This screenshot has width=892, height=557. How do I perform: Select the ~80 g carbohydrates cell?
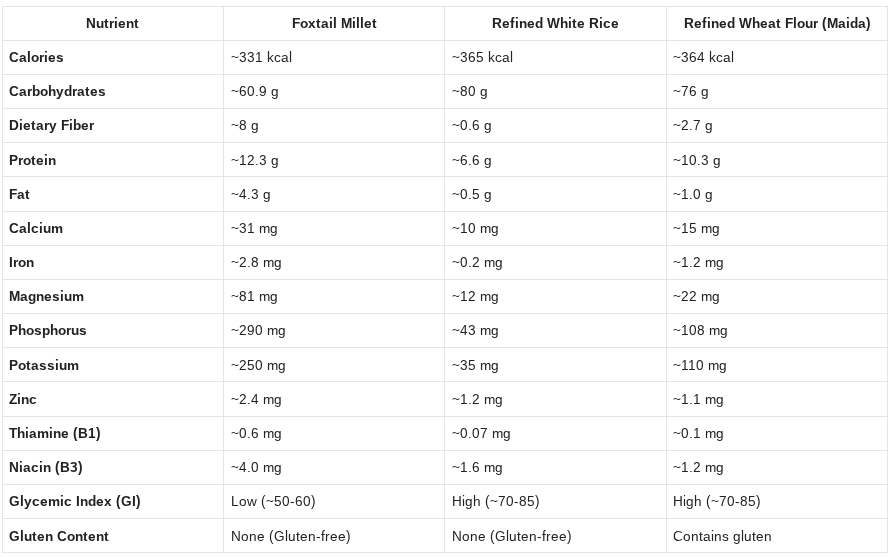tap(470, 91)
